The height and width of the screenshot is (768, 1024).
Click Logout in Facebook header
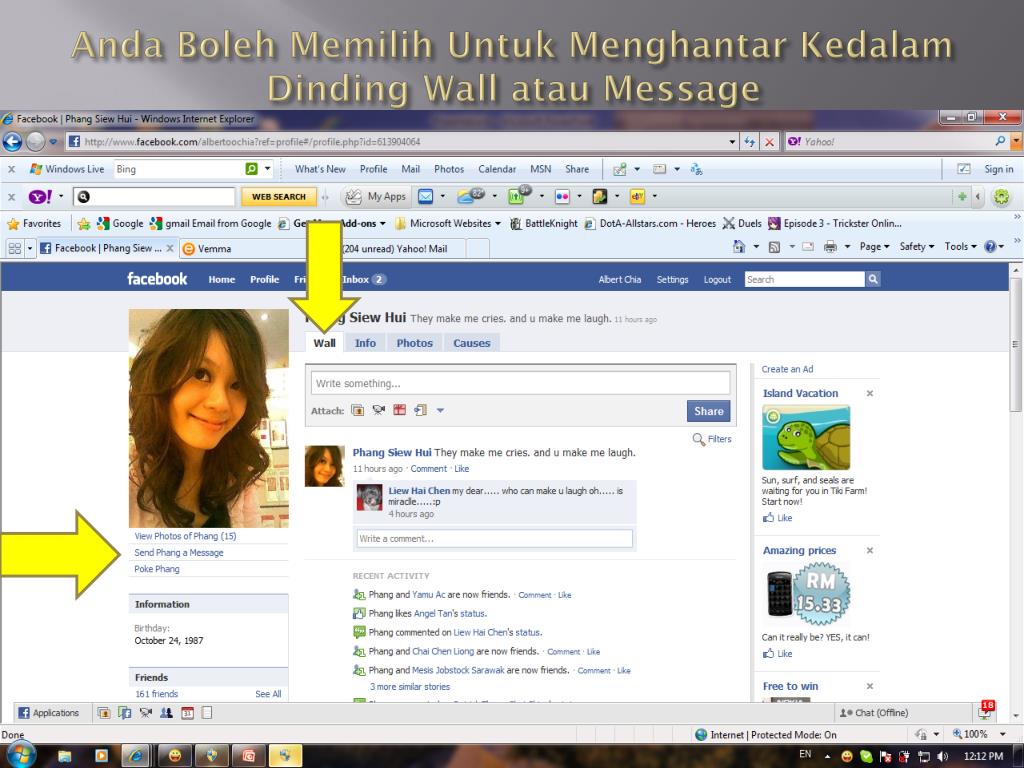[717, 280]
